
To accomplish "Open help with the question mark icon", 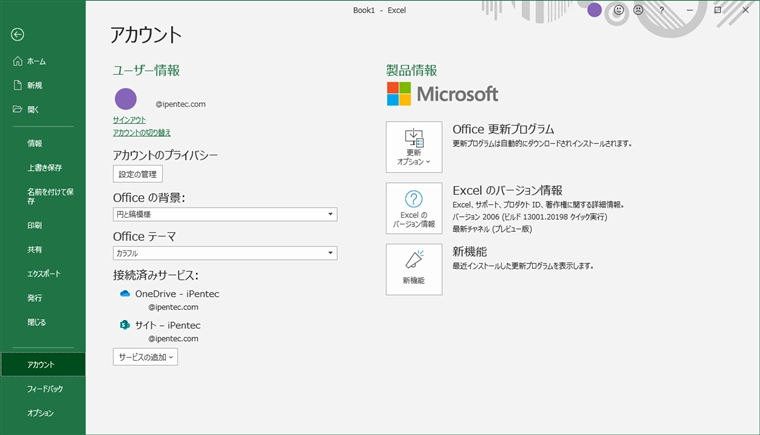I will [662, 10].
